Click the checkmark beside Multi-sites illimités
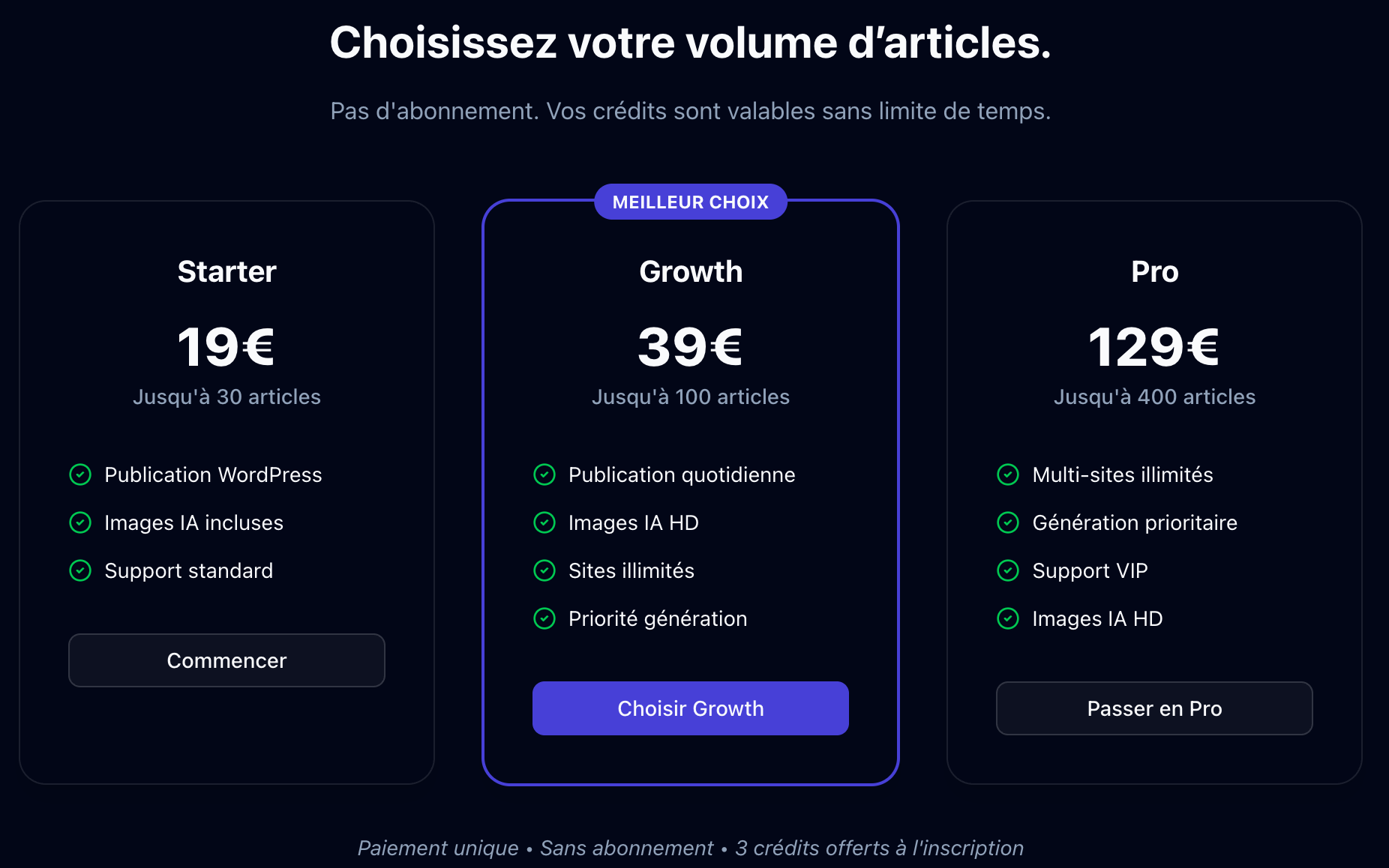The height and width of the screenshot is (868, 1389). click(x=1008, y=474)
